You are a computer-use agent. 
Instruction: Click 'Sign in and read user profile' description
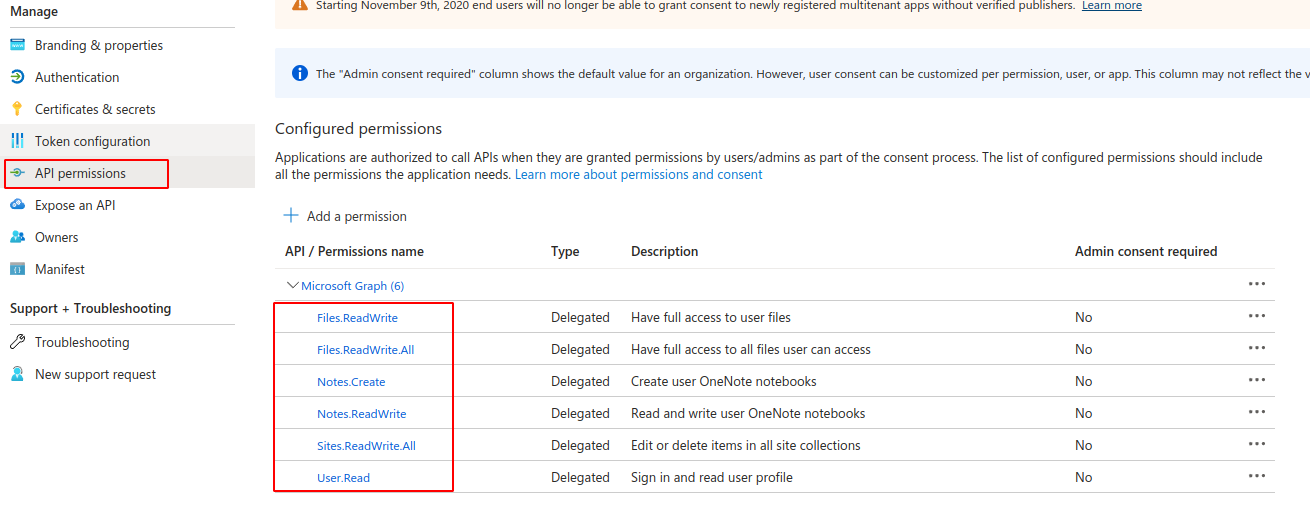pos(712,477)
